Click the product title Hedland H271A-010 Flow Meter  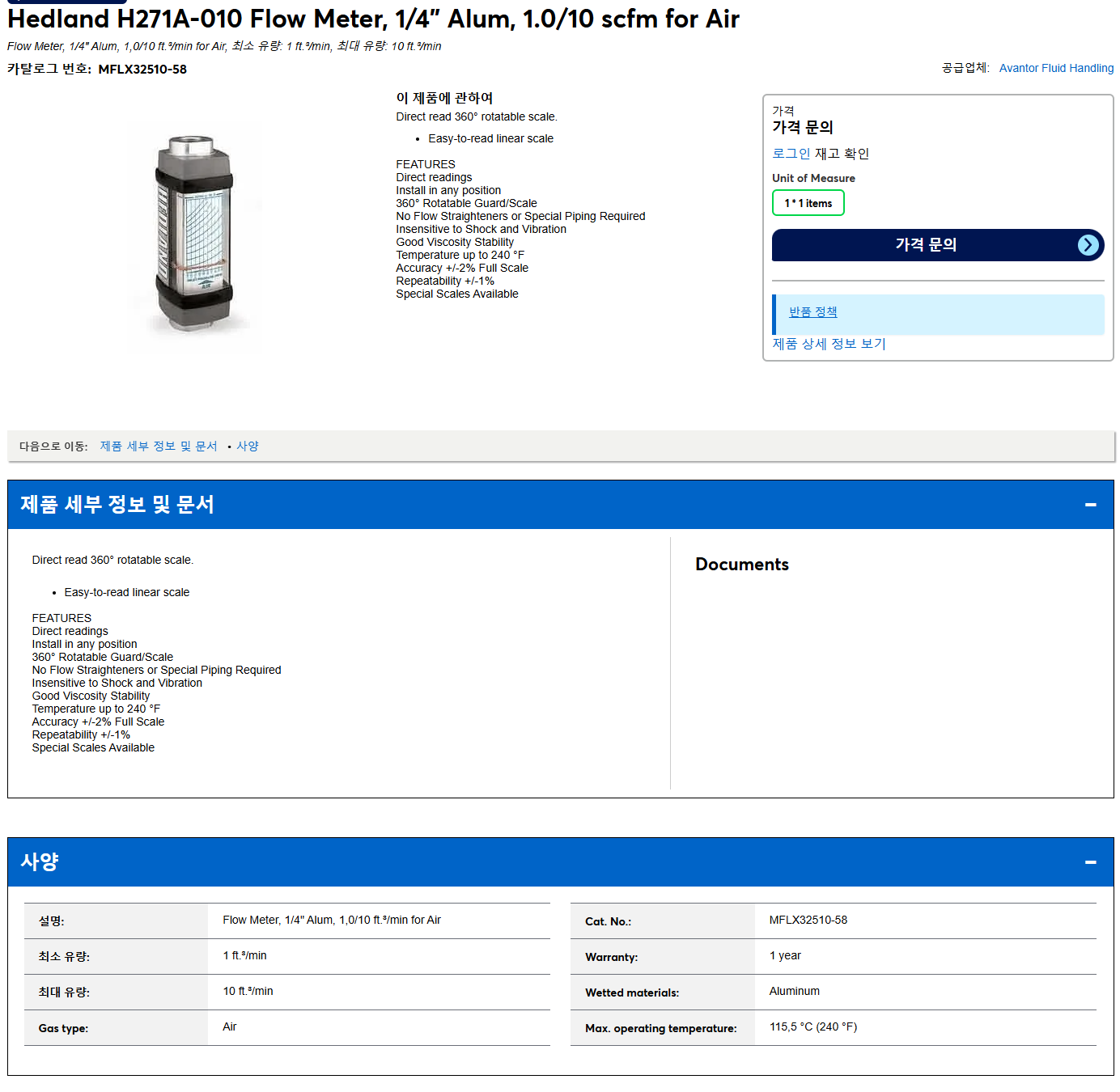pos(373,19)
